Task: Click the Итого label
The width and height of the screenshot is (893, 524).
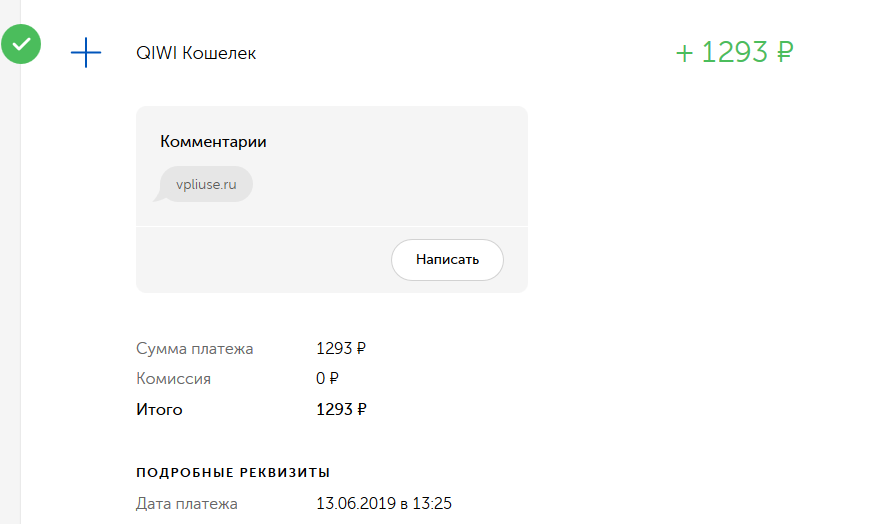Action: [x=159, y=410]
